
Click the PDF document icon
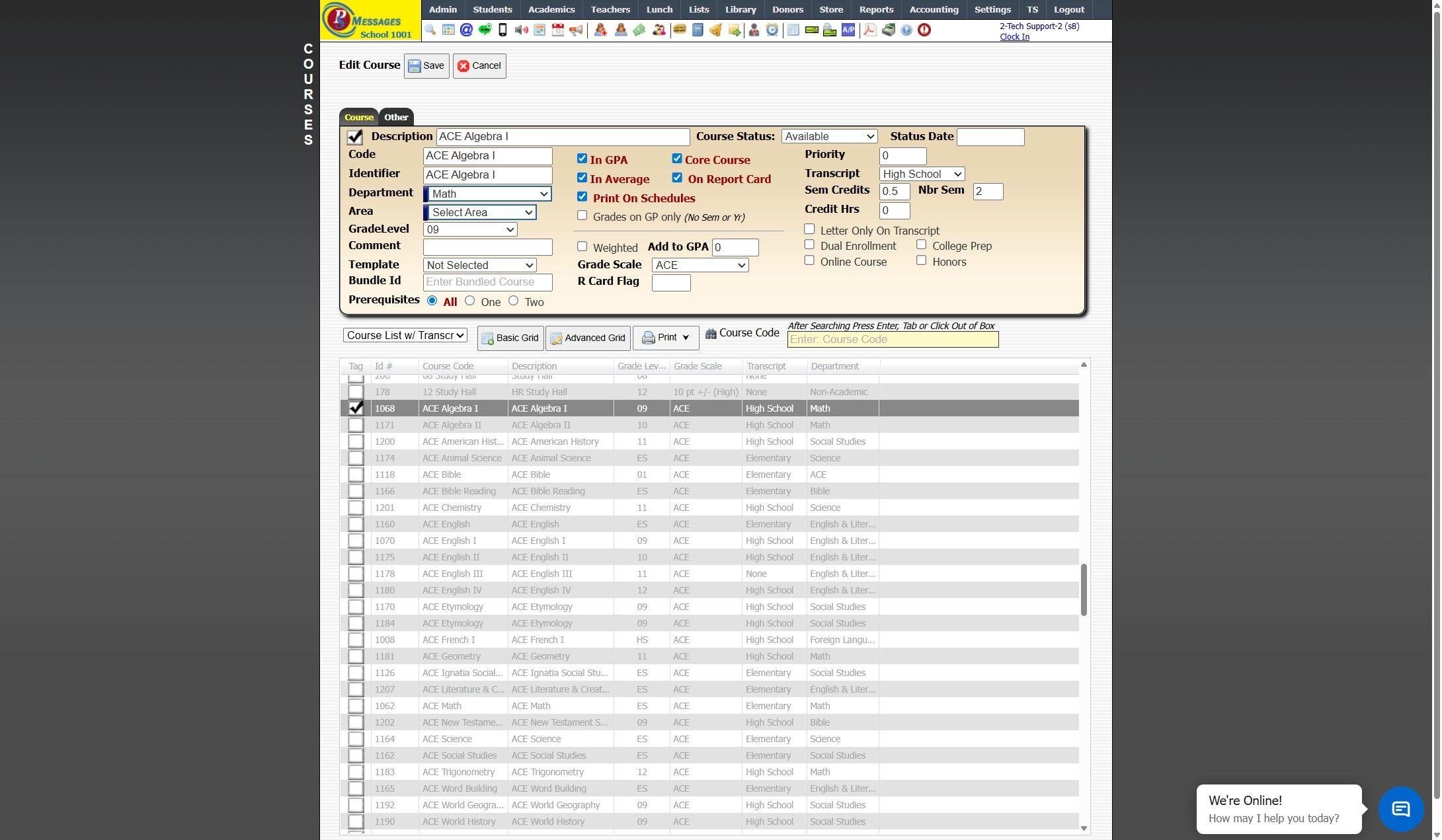[869, 30]
